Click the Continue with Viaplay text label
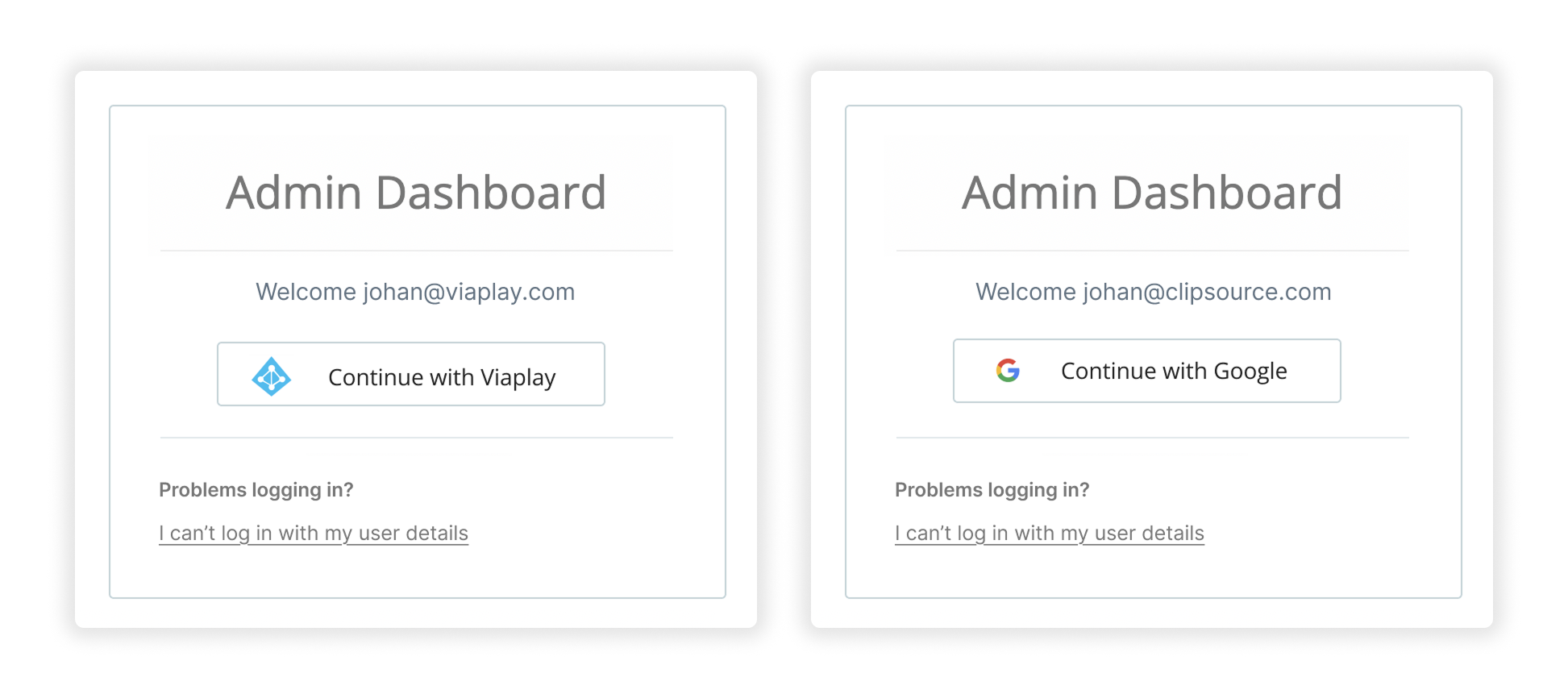1568x698 pixels. click(x=442, y=377)
